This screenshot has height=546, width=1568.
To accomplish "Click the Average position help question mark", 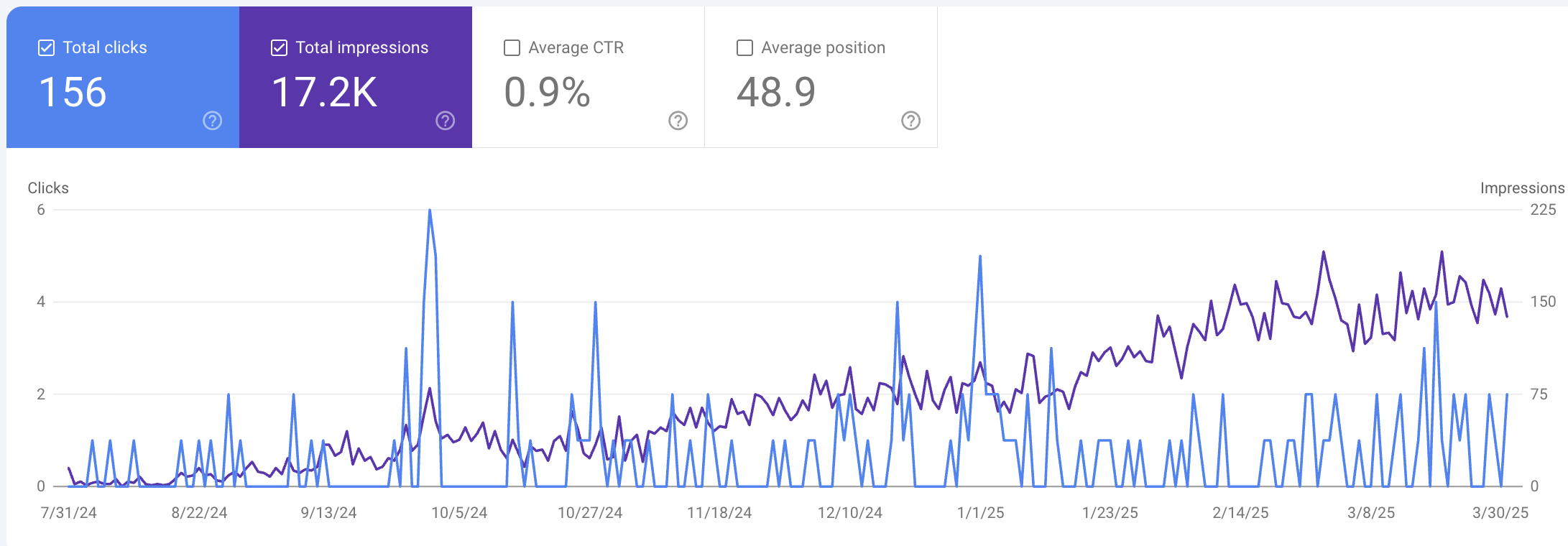I will coord(910,121).
